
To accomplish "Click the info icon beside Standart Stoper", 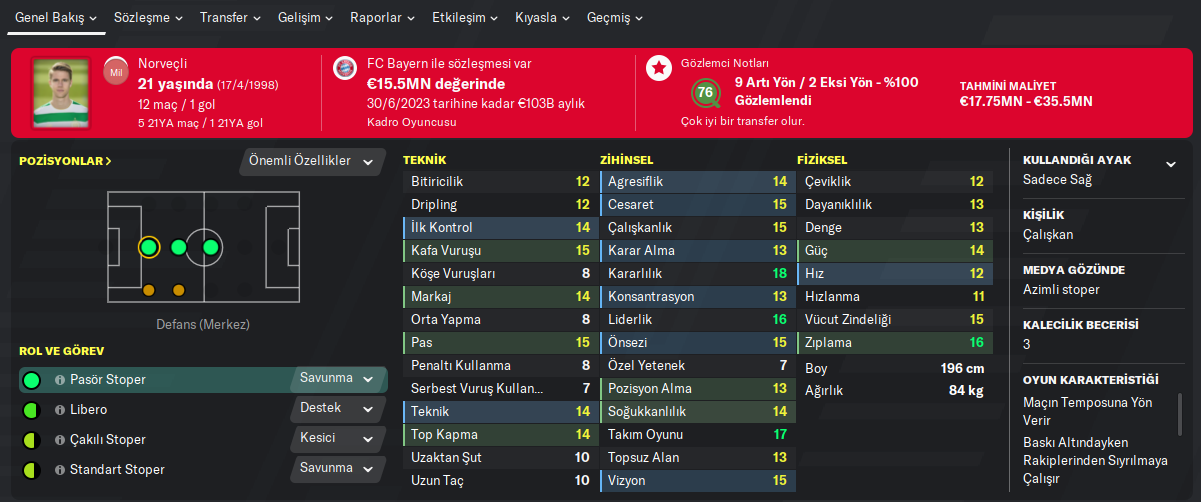I will click(60, 470).
